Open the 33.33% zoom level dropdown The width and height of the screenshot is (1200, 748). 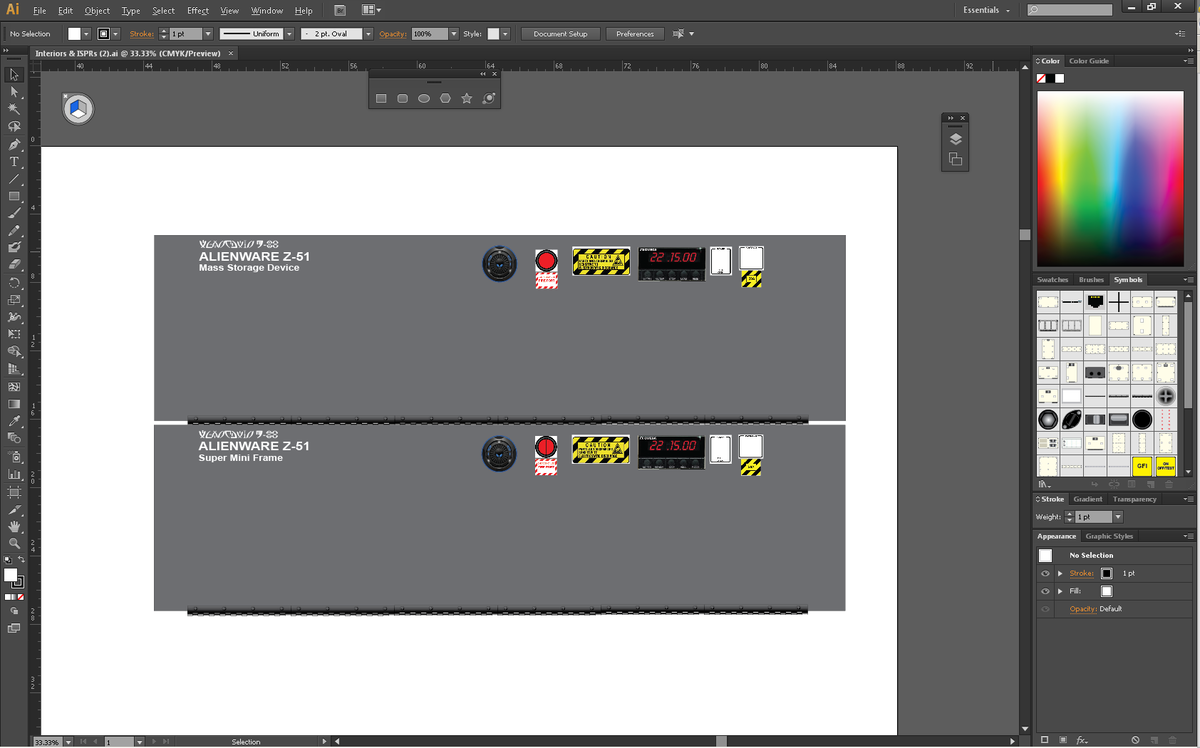[x=67, y=742]
